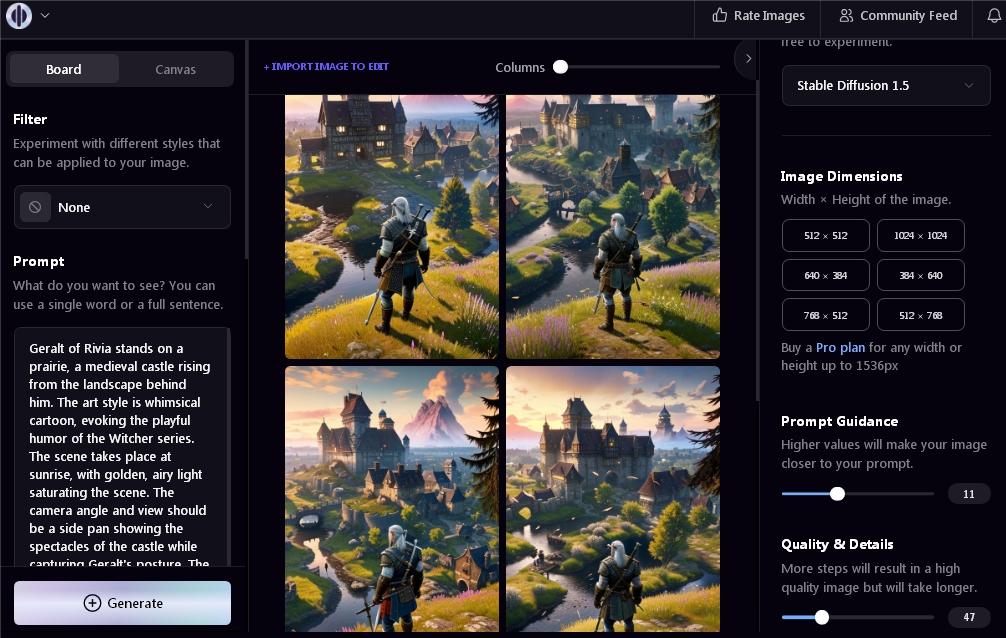Click the Generate button
Viewport: 1006px width, 638px height.
[122, 603]
